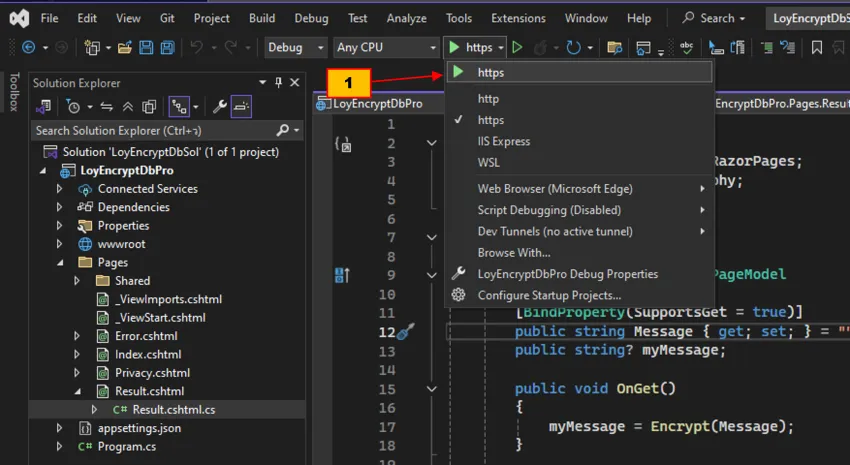Viewport: 850px width, 465px height.
Task: Toggle the Preview Selected Items button
Action: [242, 106]
